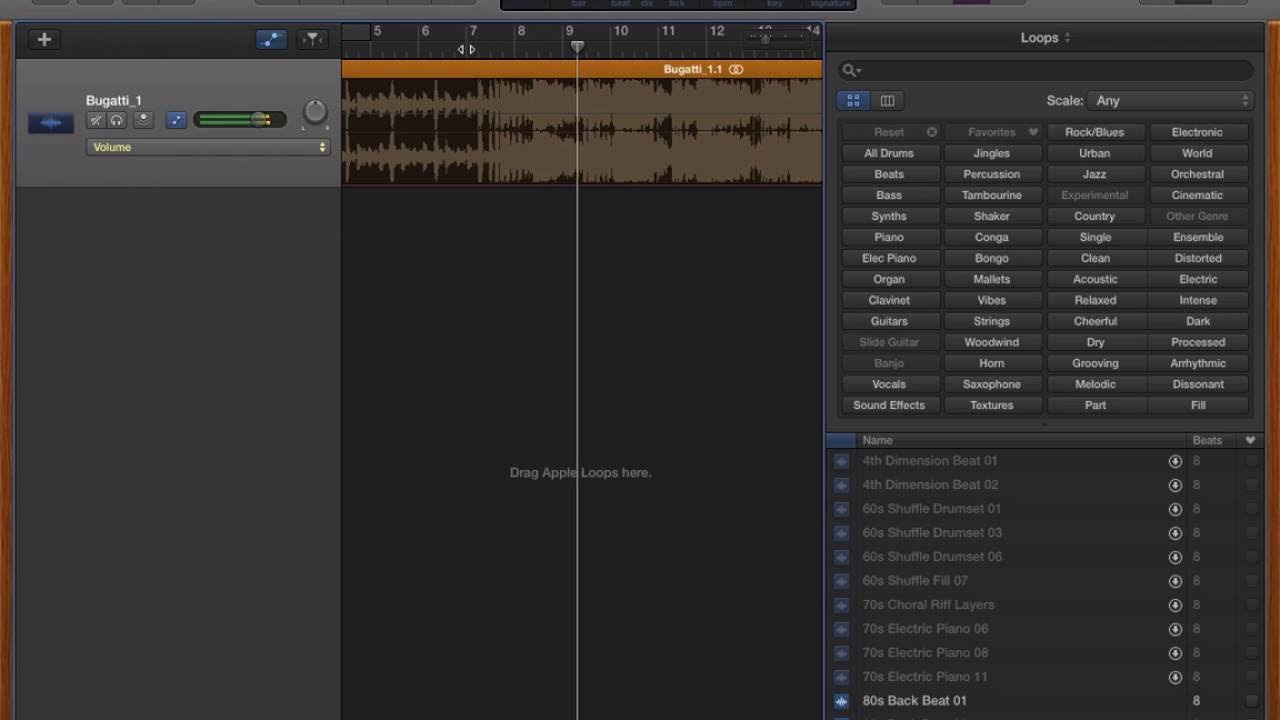This screenshot has height=720, width=1280.
Task: Click the loop icon on the Bugatti_1.1 region
Action: [736, 69]
